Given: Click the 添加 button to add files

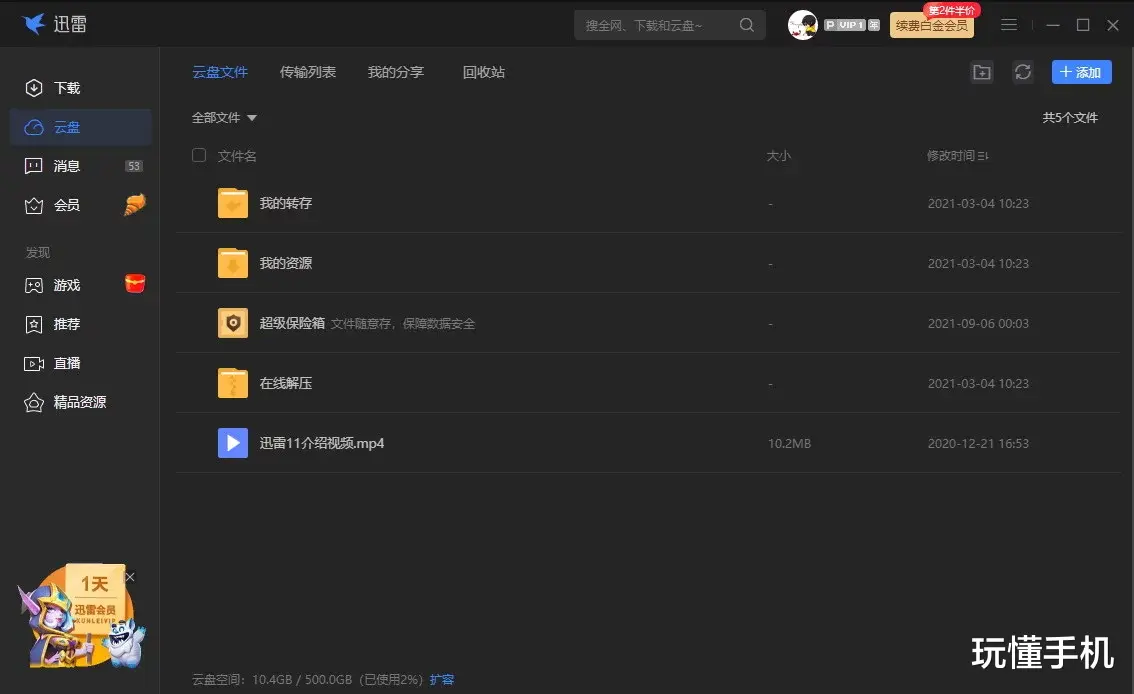Looking at the screenshot, I should [1081, 71].
